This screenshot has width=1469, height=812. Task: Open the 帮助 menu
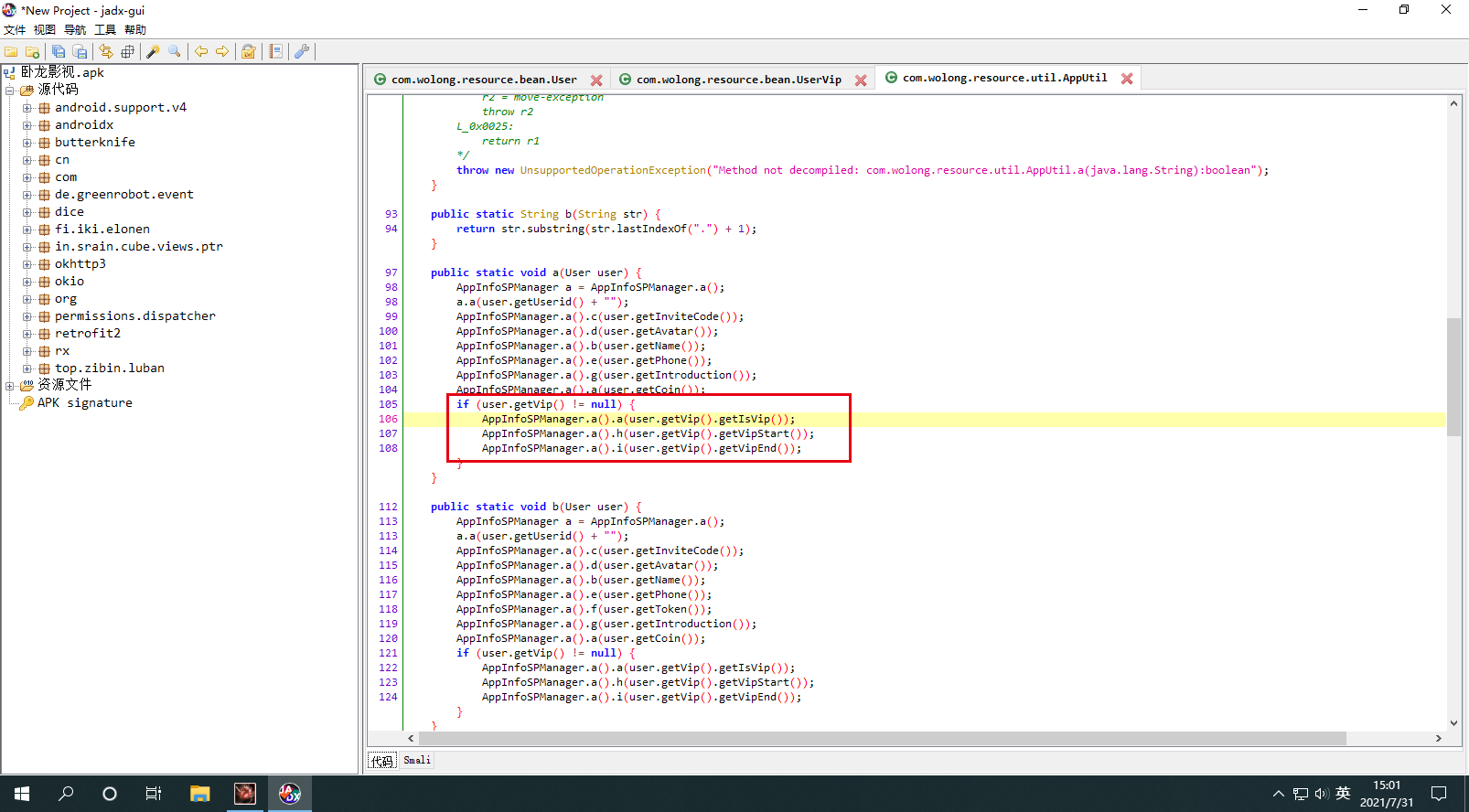135,30
